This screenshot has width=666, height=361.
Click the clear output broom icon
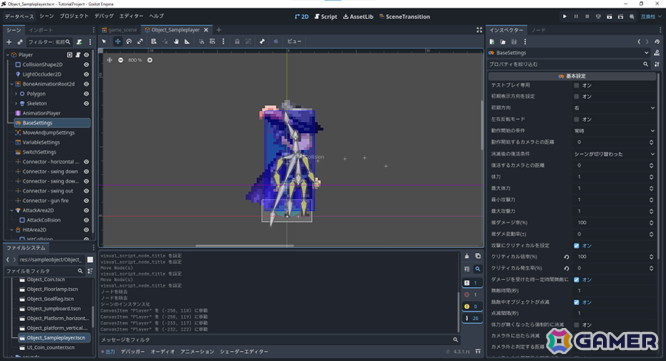pos(467,256)
